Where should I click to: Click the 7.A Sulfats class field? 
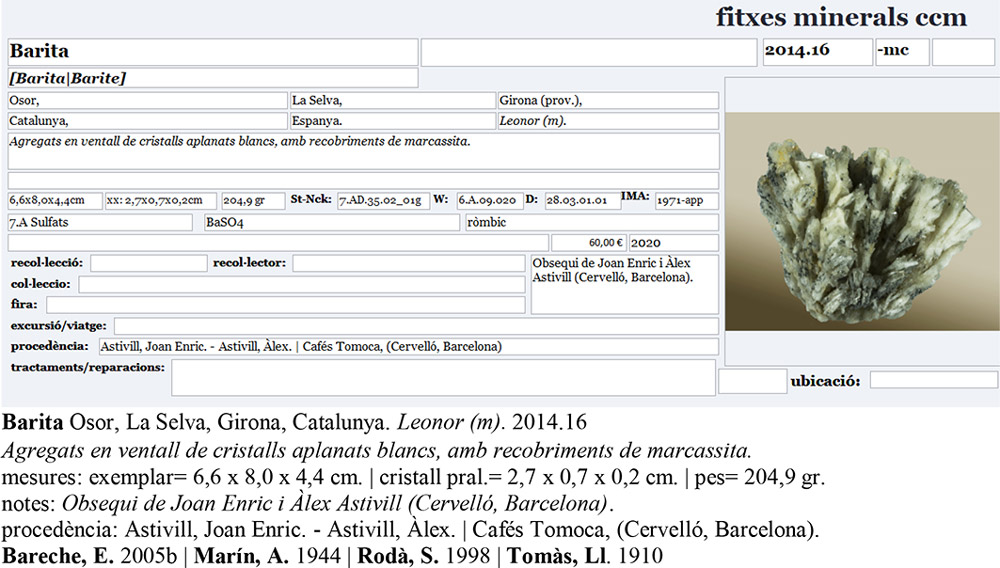(99, 222)
